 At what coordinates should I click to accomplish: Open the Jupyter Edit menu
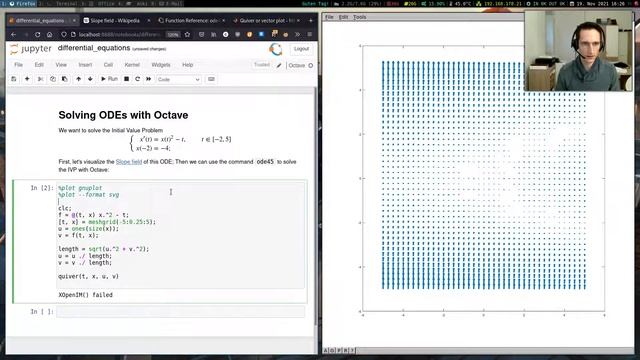39,65
